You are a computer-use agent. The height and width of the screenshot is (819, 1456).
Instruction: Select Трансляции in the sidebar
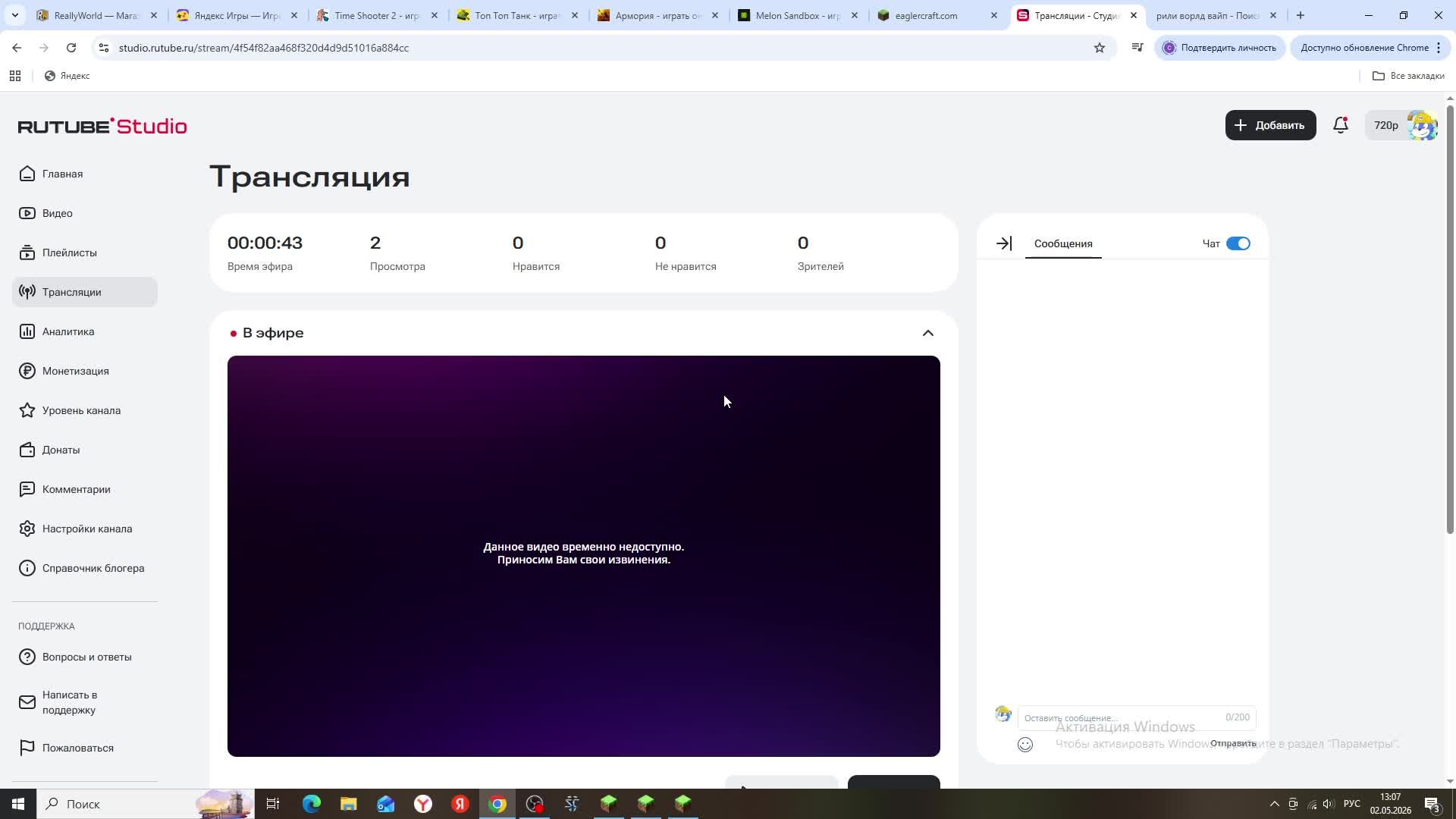click(x=85, y=292)
